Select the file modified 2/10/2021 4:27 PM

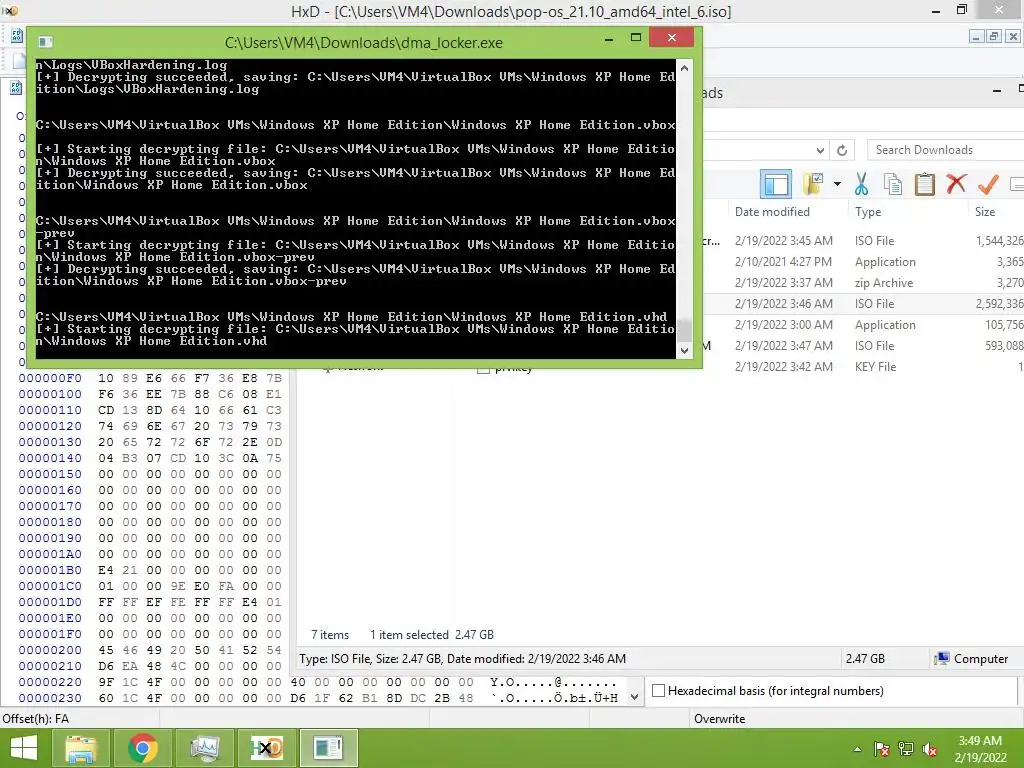point(863,261)
